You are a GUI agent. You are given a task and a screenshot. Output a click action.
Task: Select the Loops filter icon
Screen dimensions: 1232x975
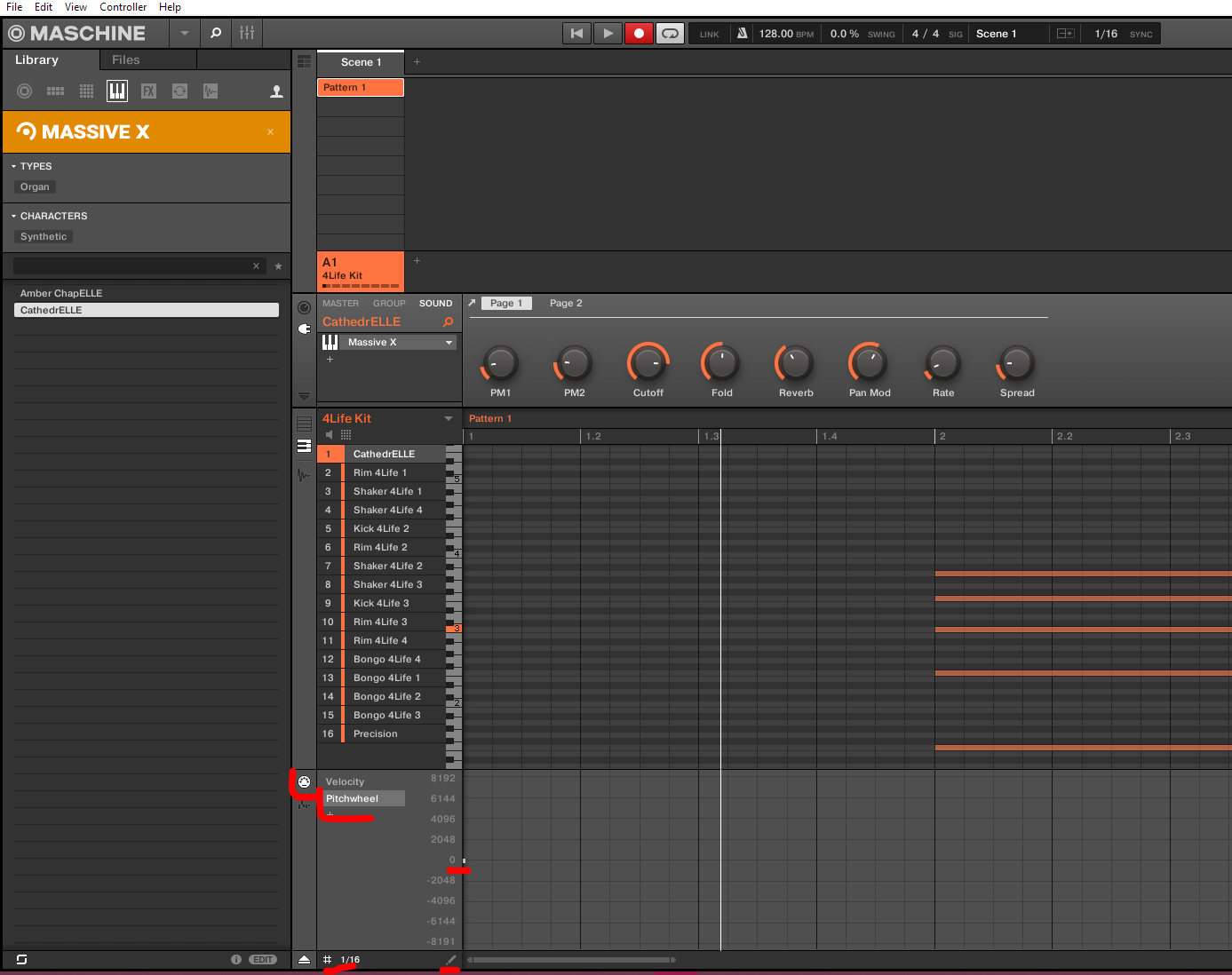coord(179,91)
